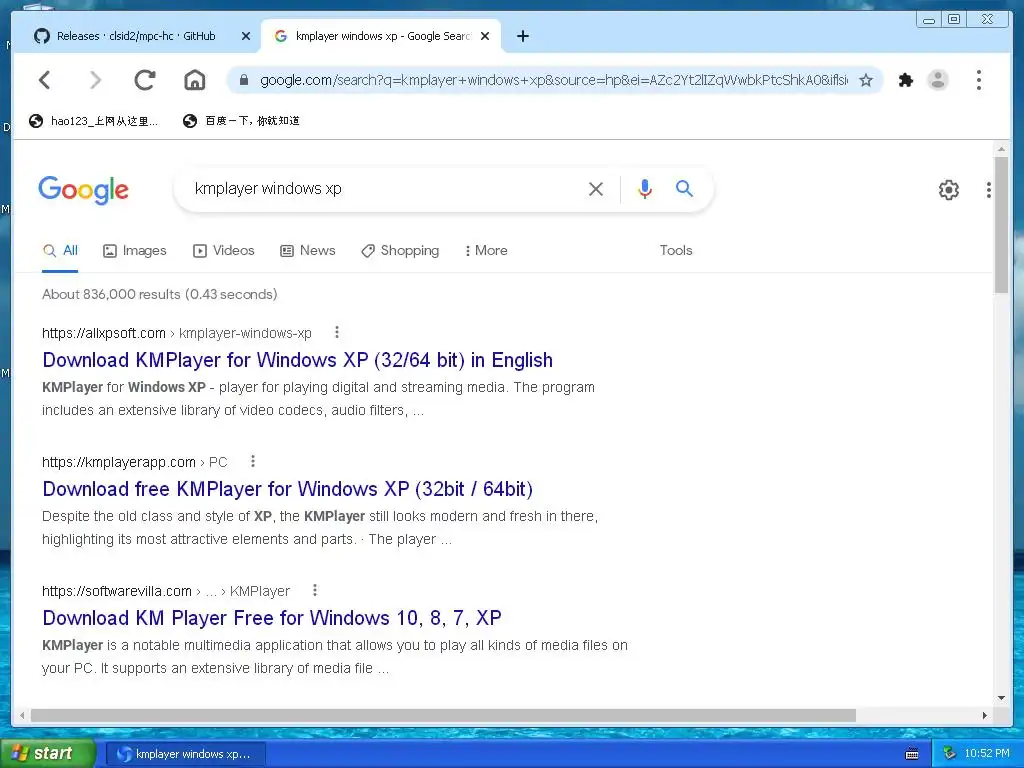
Task: Click the 10:52 PM taskbar clock
Action: pos(987,754)
